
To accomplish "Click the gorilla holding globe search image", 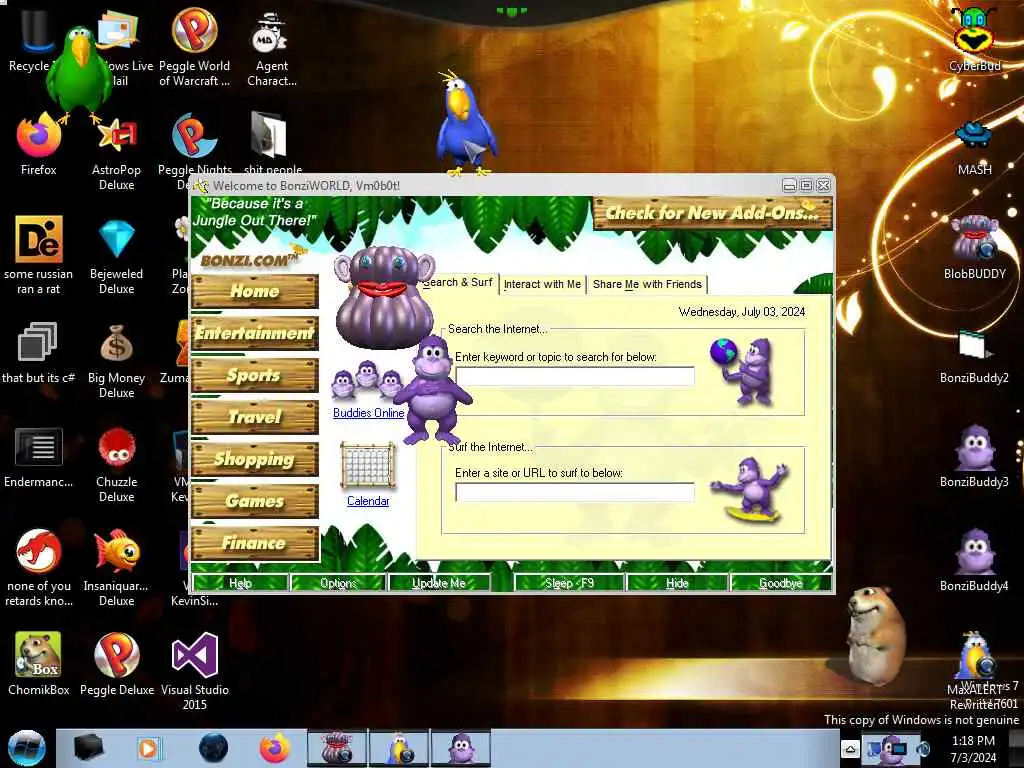I will tap(743, 372).
